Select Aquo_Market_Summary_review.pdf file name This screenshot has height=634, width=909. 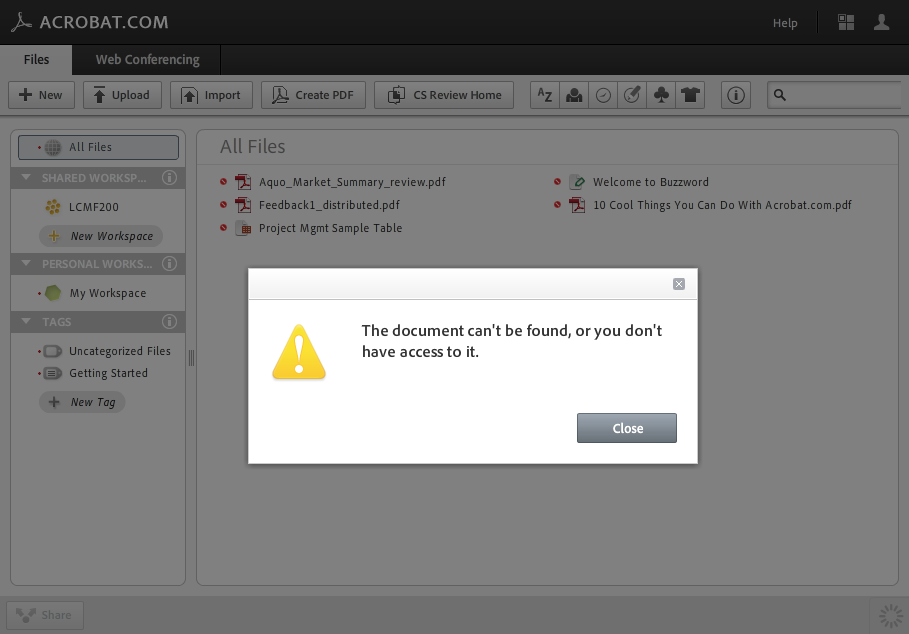click(352, 182)
